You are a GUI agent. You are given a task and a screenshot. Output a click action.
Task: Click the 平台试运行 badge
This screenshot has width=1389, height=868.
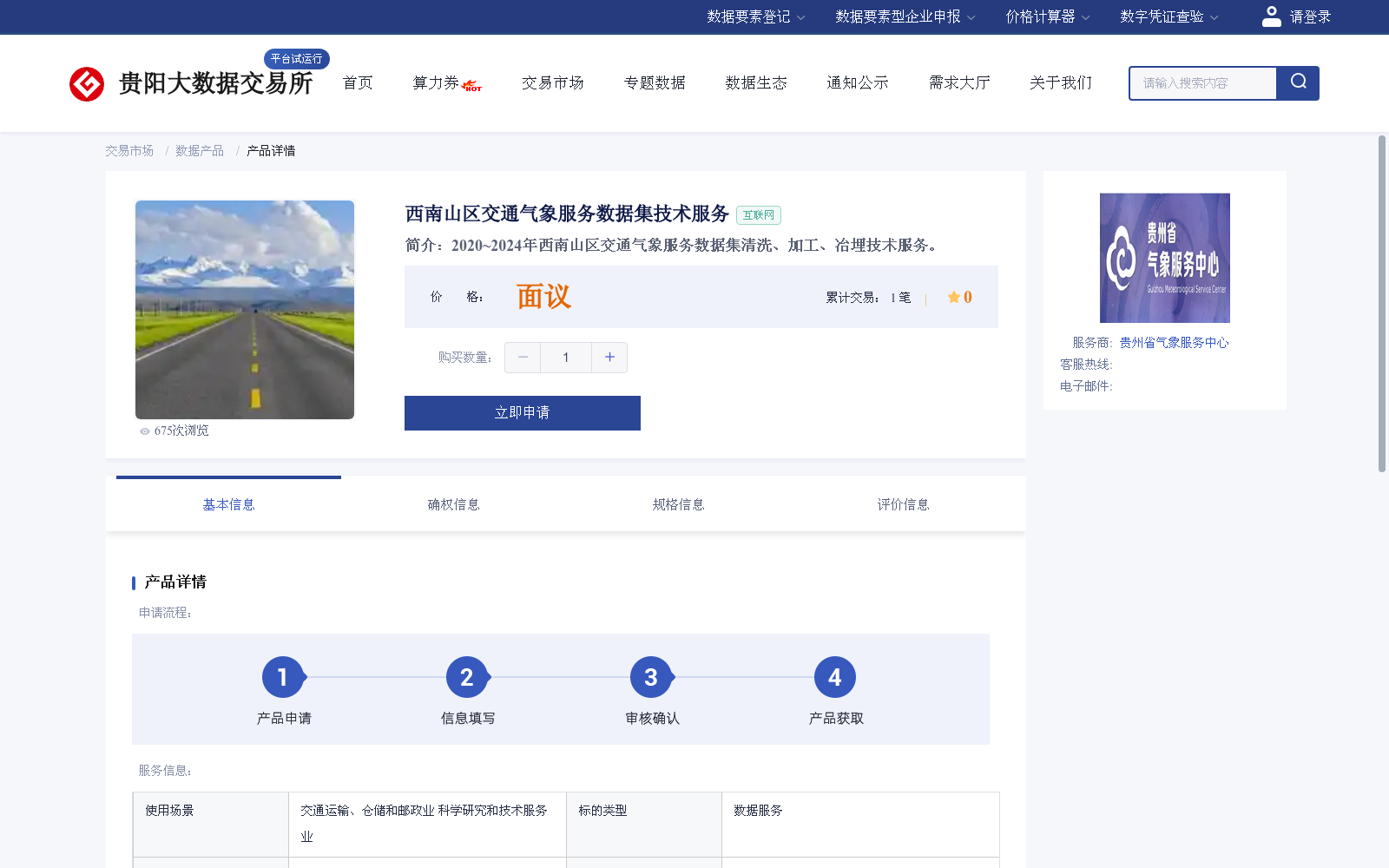click(x=296, y=59)
